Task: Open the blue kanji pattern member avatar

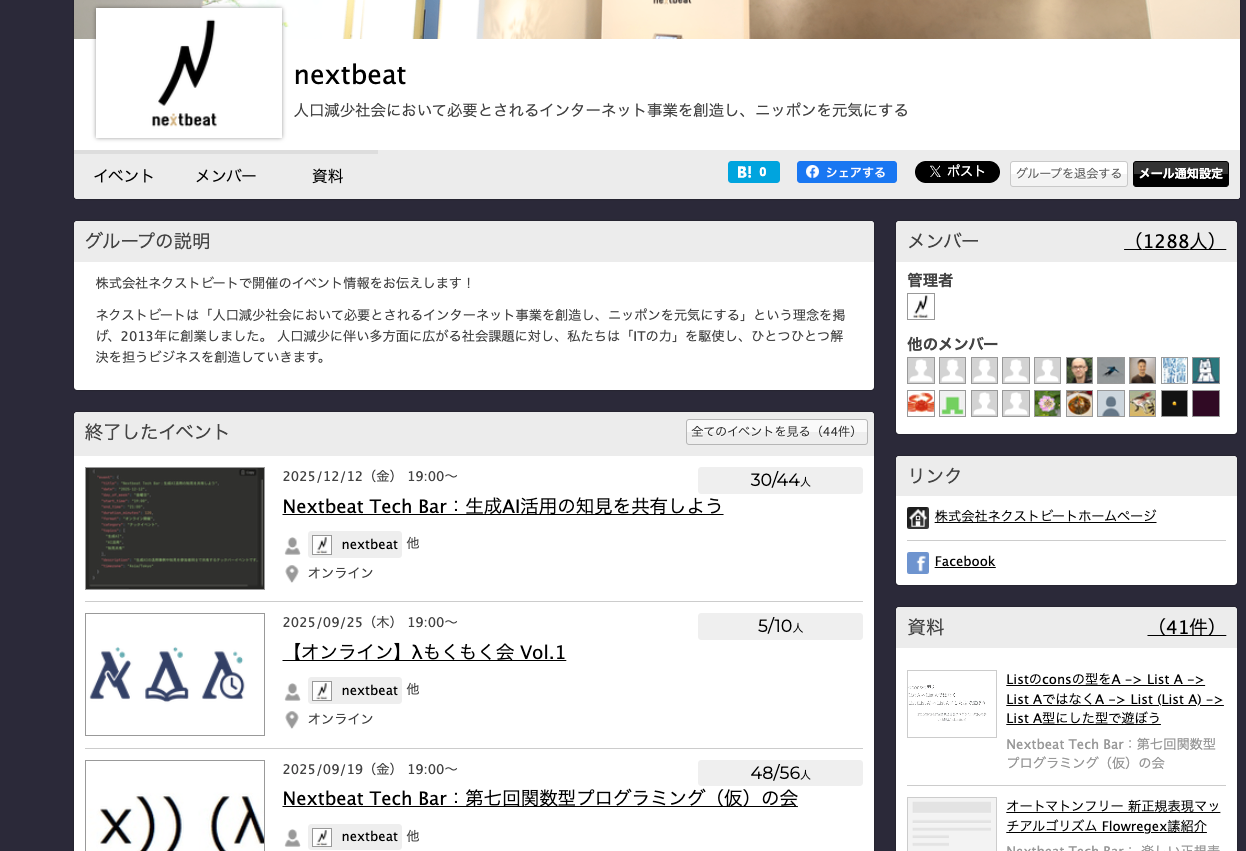Action: [x=1174, y=370]
